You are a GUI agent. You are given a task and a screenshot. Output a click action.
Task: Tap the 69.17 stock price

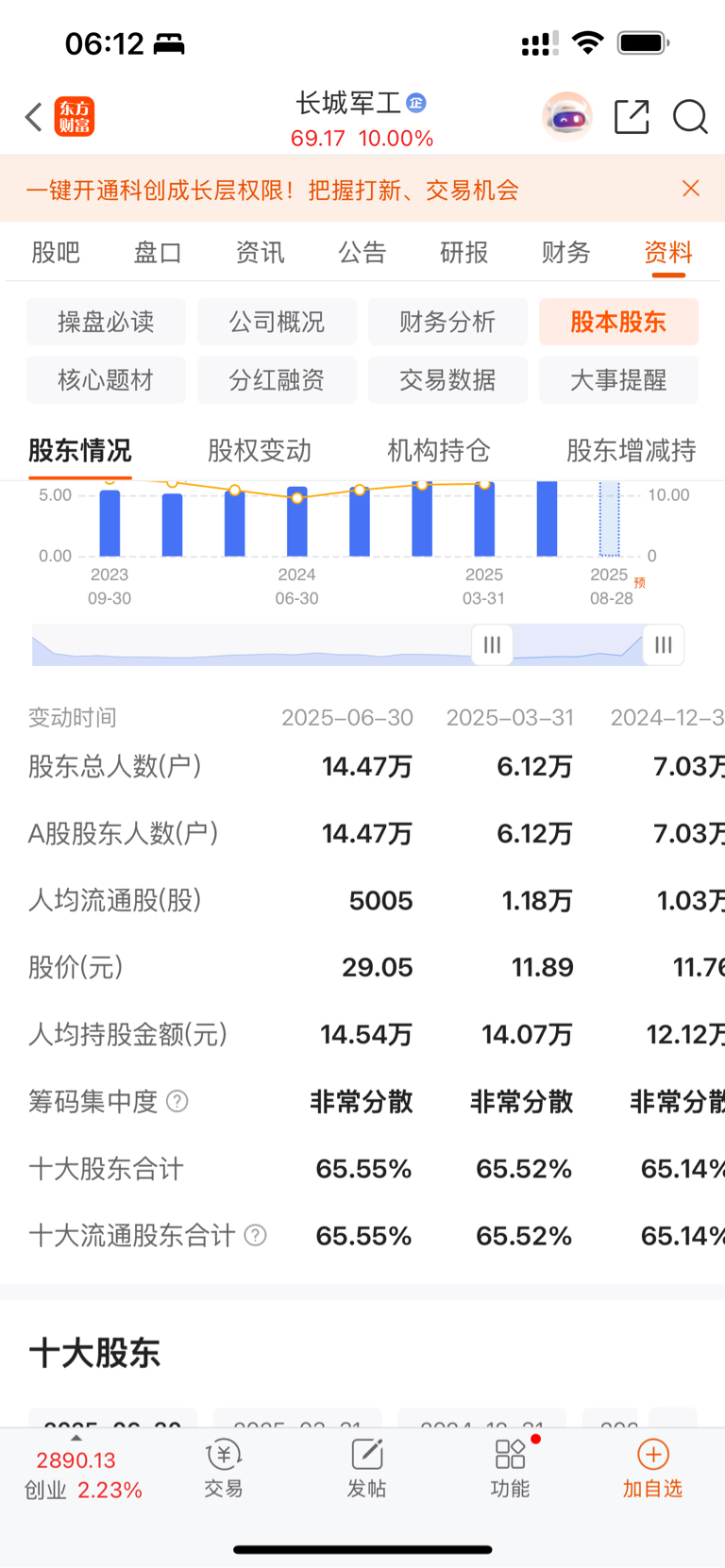(x=318, y=139)
